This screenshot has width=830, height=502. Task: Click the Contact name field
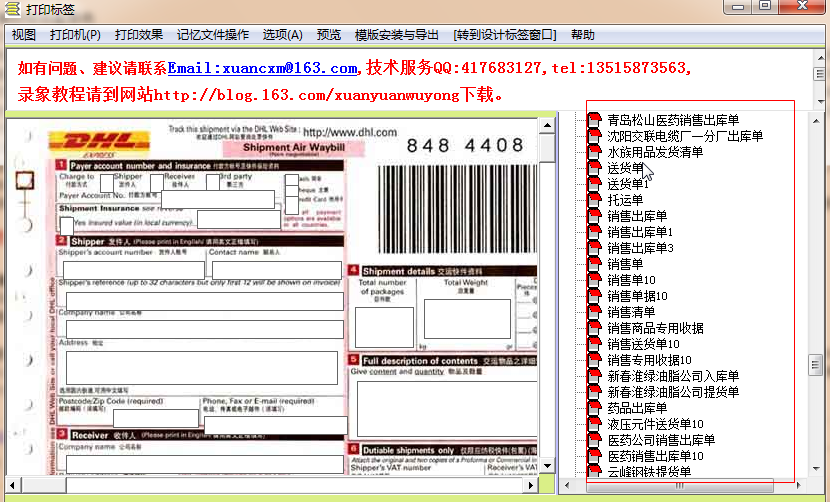tap(277, 270)
